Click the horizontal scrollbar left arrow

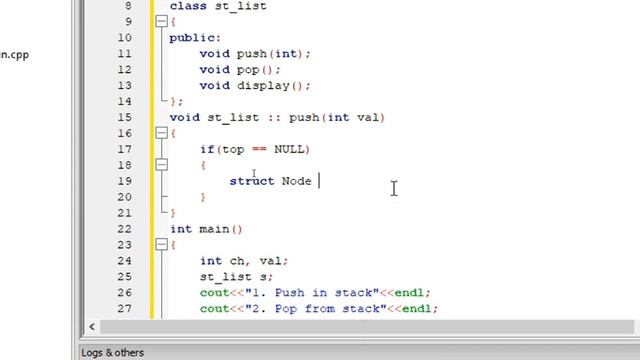[92, 327]
